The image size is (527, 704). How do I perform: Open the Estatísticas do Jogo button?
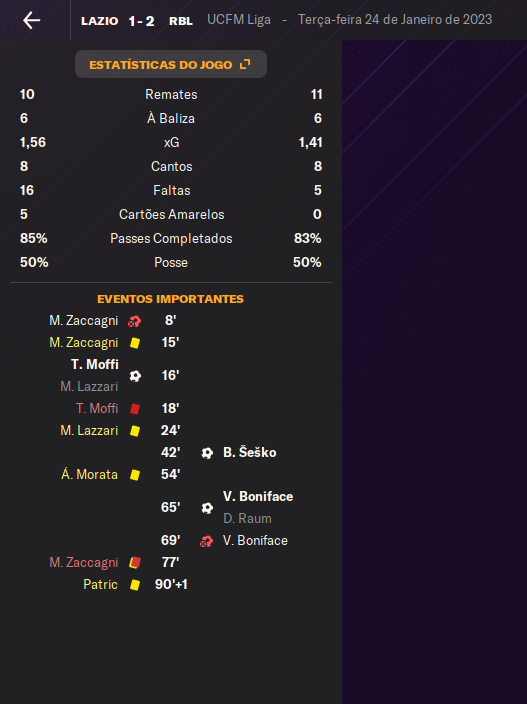pyautogui.click(x=171, y=64)
